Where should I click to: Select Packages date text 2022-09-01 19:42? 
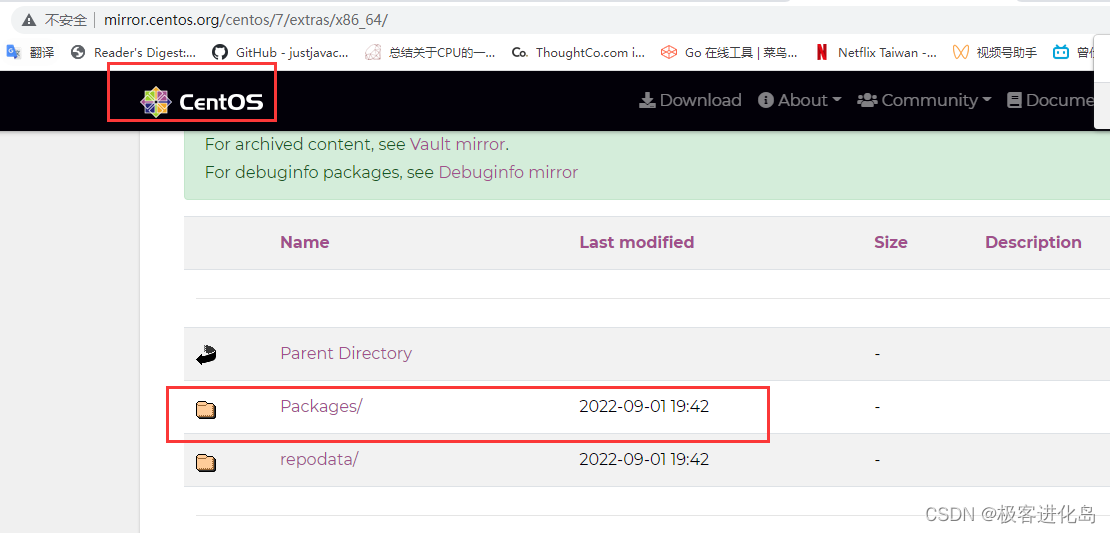[x=644, y=406]
